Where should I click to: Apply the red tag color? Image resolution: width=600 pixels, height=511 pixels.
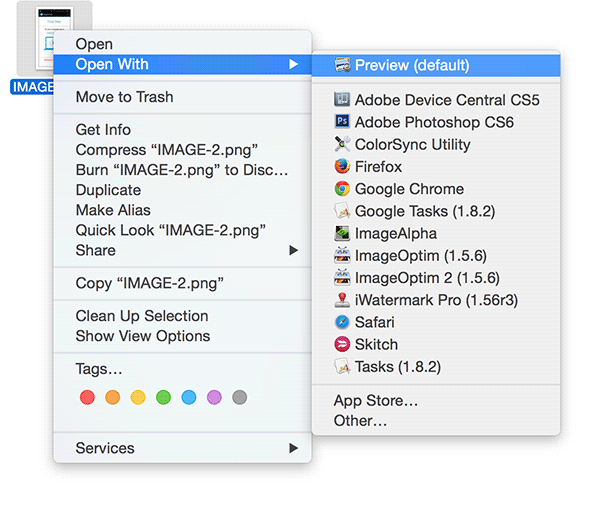pos(87,397)
